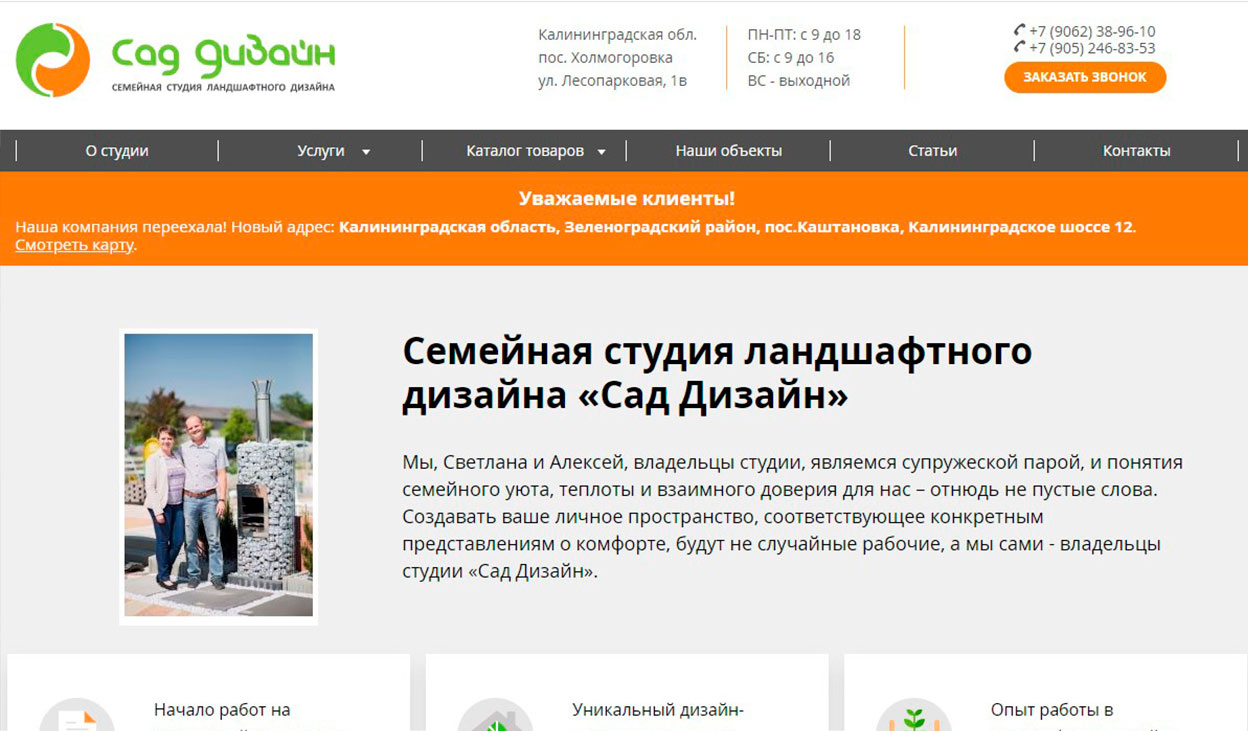
Task: Click the Сад Дизайн logo wordmark
Action: click(x=223, y=56)
